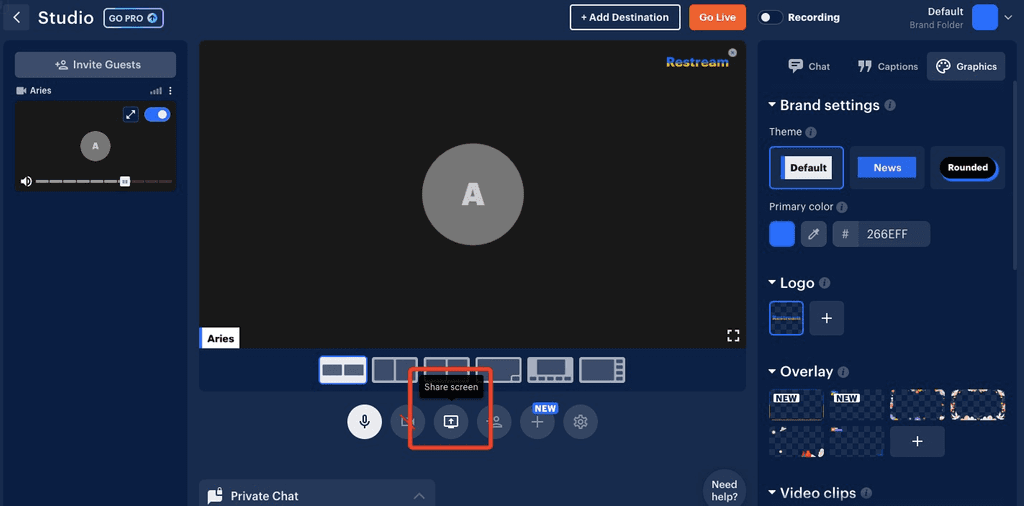Switch to the Chat tab
This screenshot has width=1024, height=506.
[809, 66]
